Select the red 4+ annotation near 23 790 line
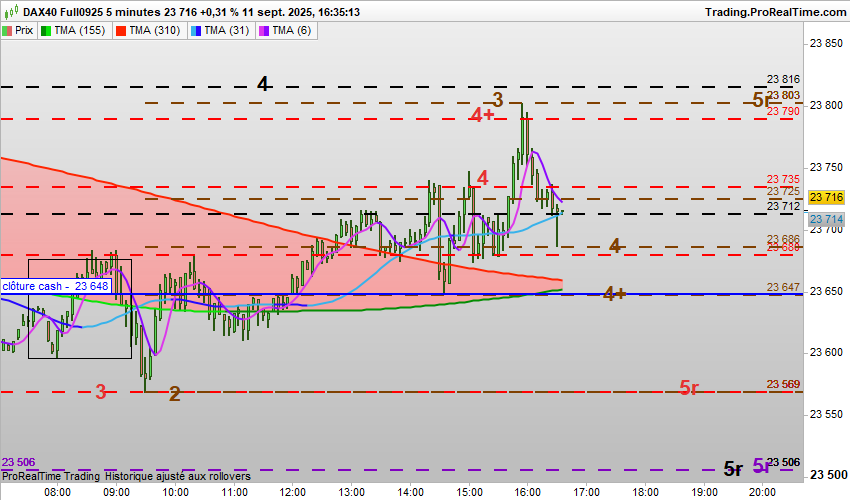Screen dimensions: 850x500 point(482,115)
